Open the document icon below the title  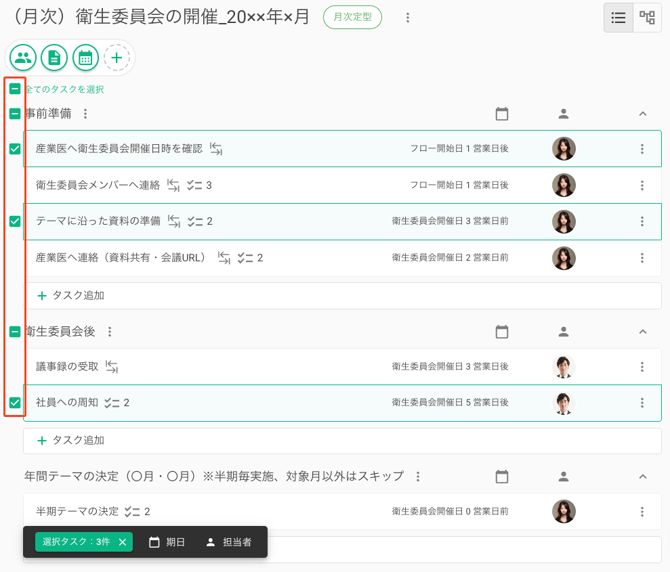pos(54,57)
